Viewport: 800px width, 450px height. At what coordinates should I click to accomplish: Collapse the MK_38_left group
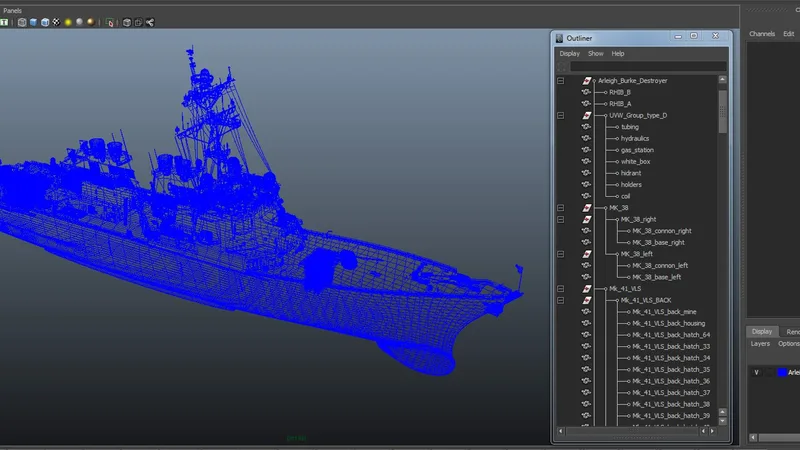(x=561, y=254)
